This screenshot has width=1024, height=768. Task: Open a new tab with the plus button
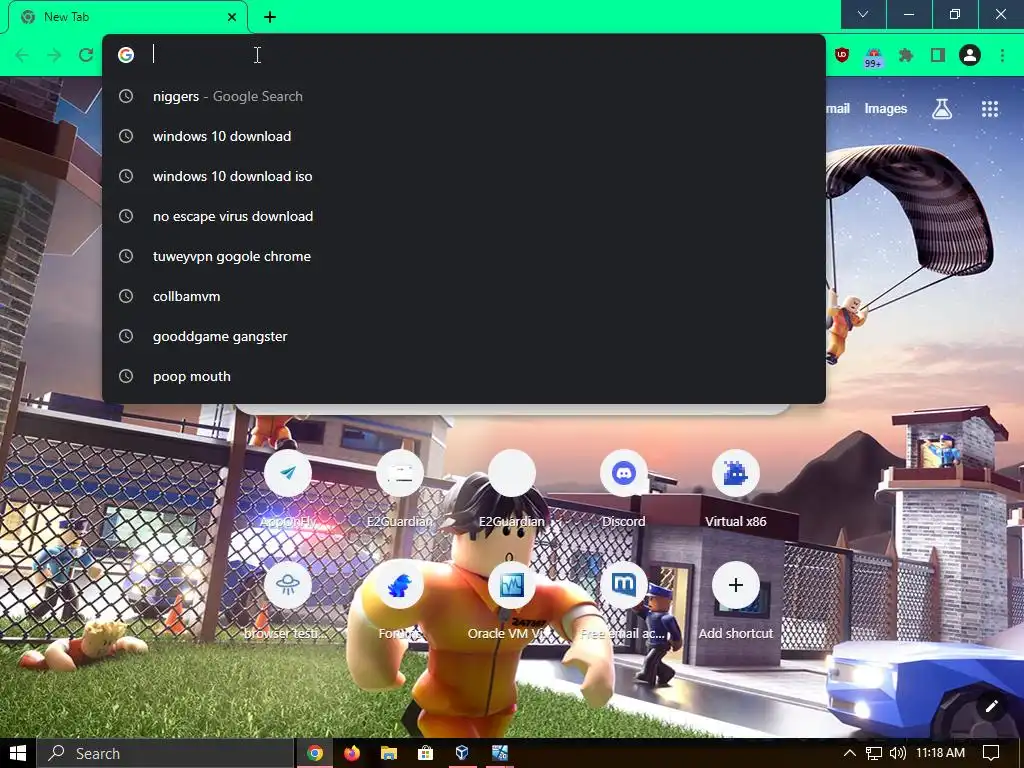[270, 17]
